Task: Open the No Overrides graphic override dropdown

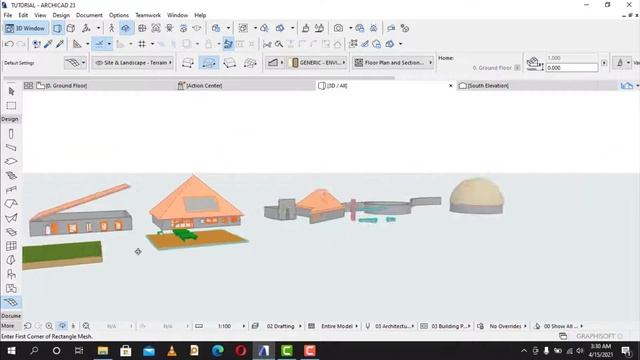Action: pyautogui.click(x=508, y=326)
